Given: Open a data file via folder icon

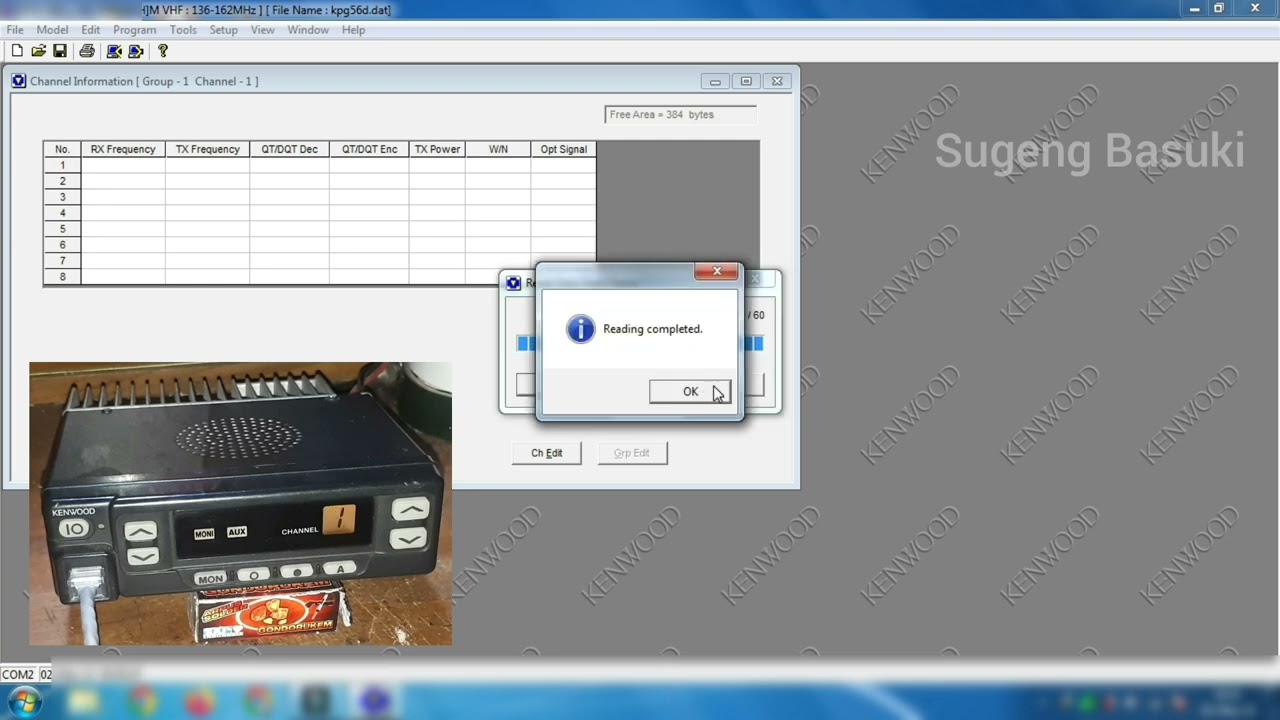Looking at the screenshot, I should click(x=38, y=51).
